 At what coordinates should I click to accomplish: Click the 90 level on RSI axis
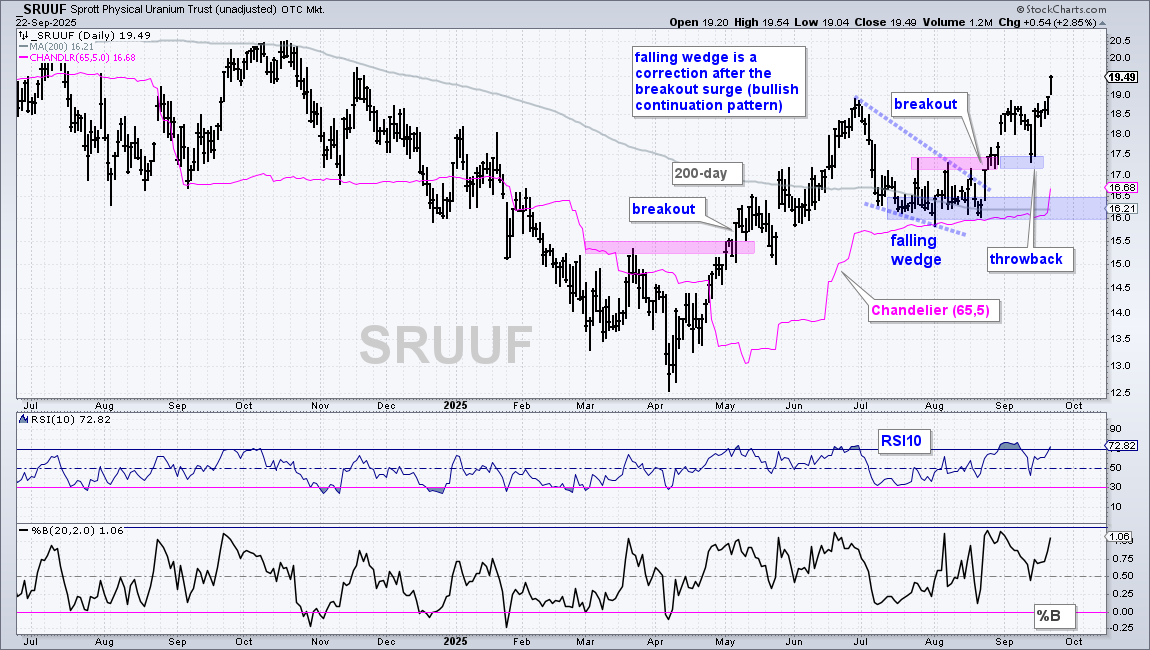[1115, 429]
